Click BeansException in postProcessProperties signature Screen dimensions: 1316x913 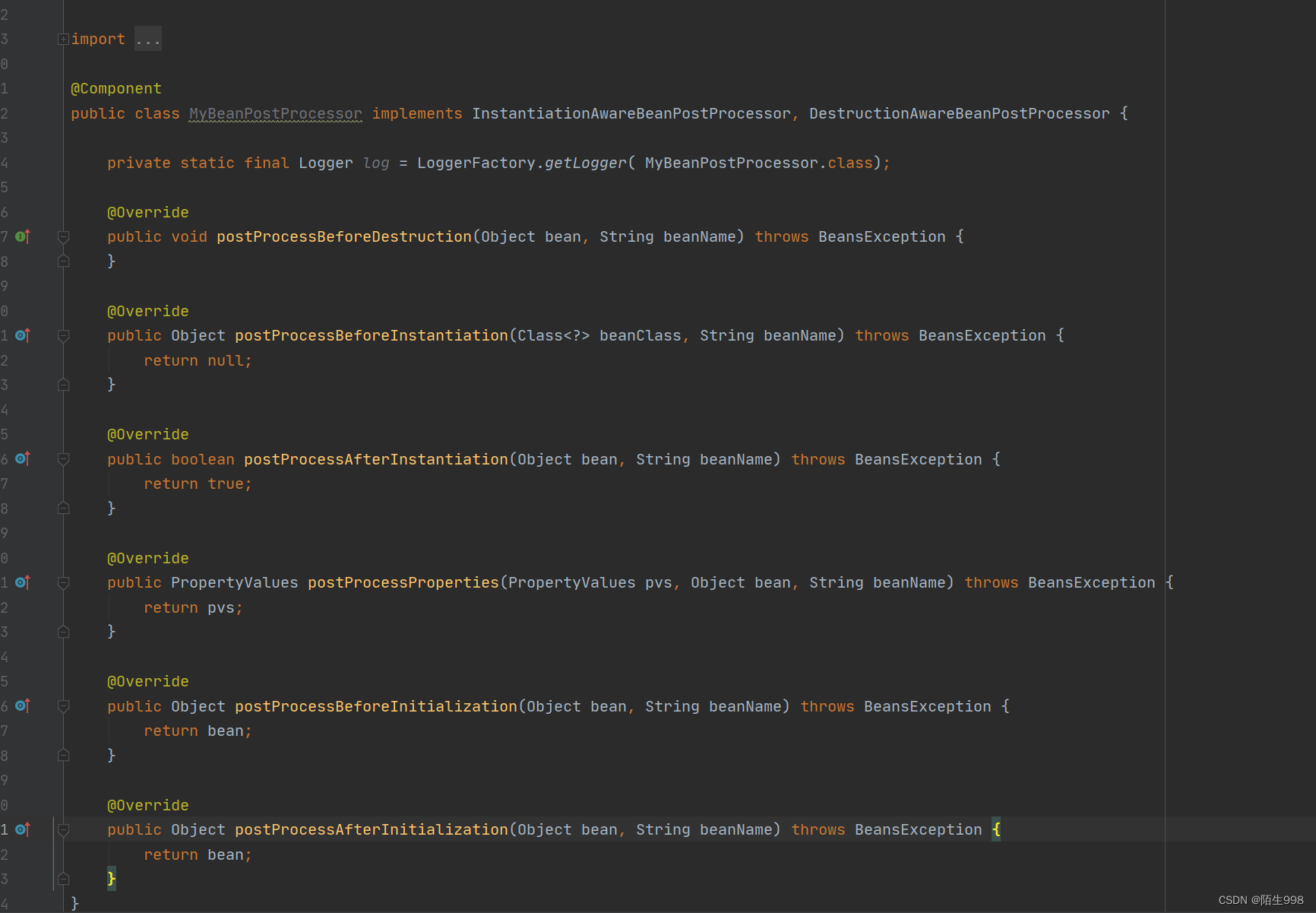click(1092, 583)
